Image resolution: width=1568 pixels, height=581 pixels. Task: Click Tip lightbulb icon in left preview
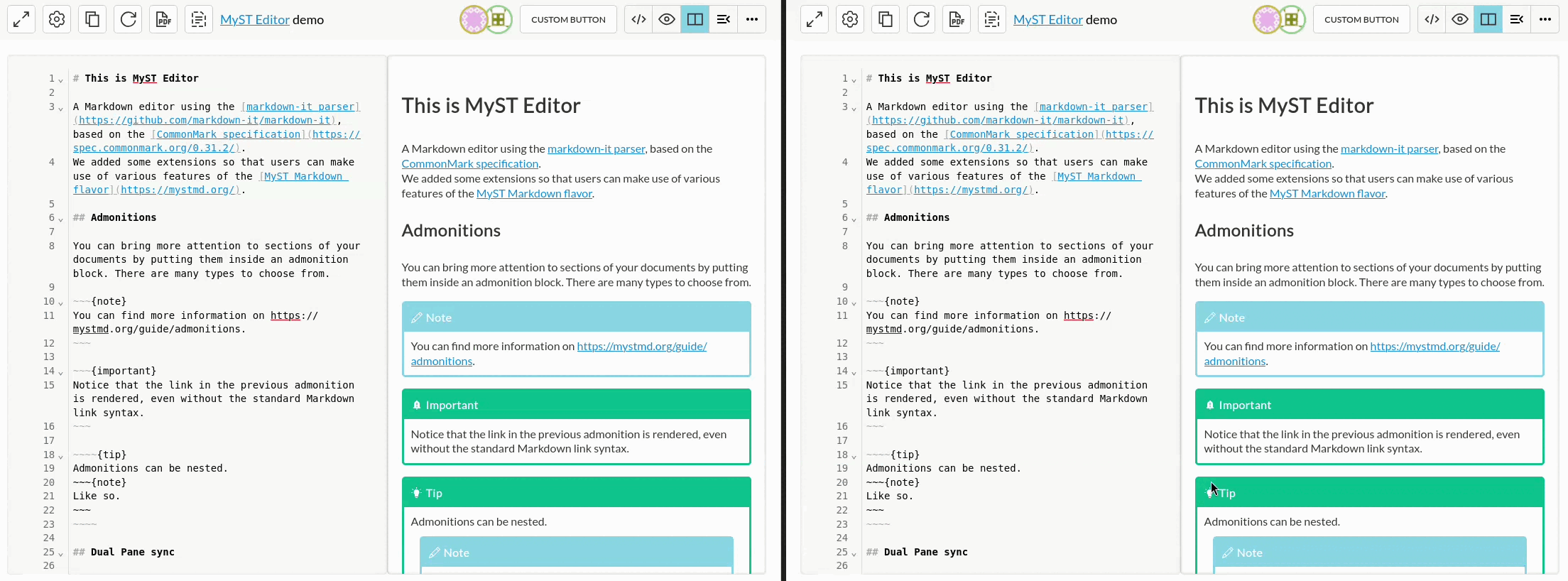tap(417, 493)
